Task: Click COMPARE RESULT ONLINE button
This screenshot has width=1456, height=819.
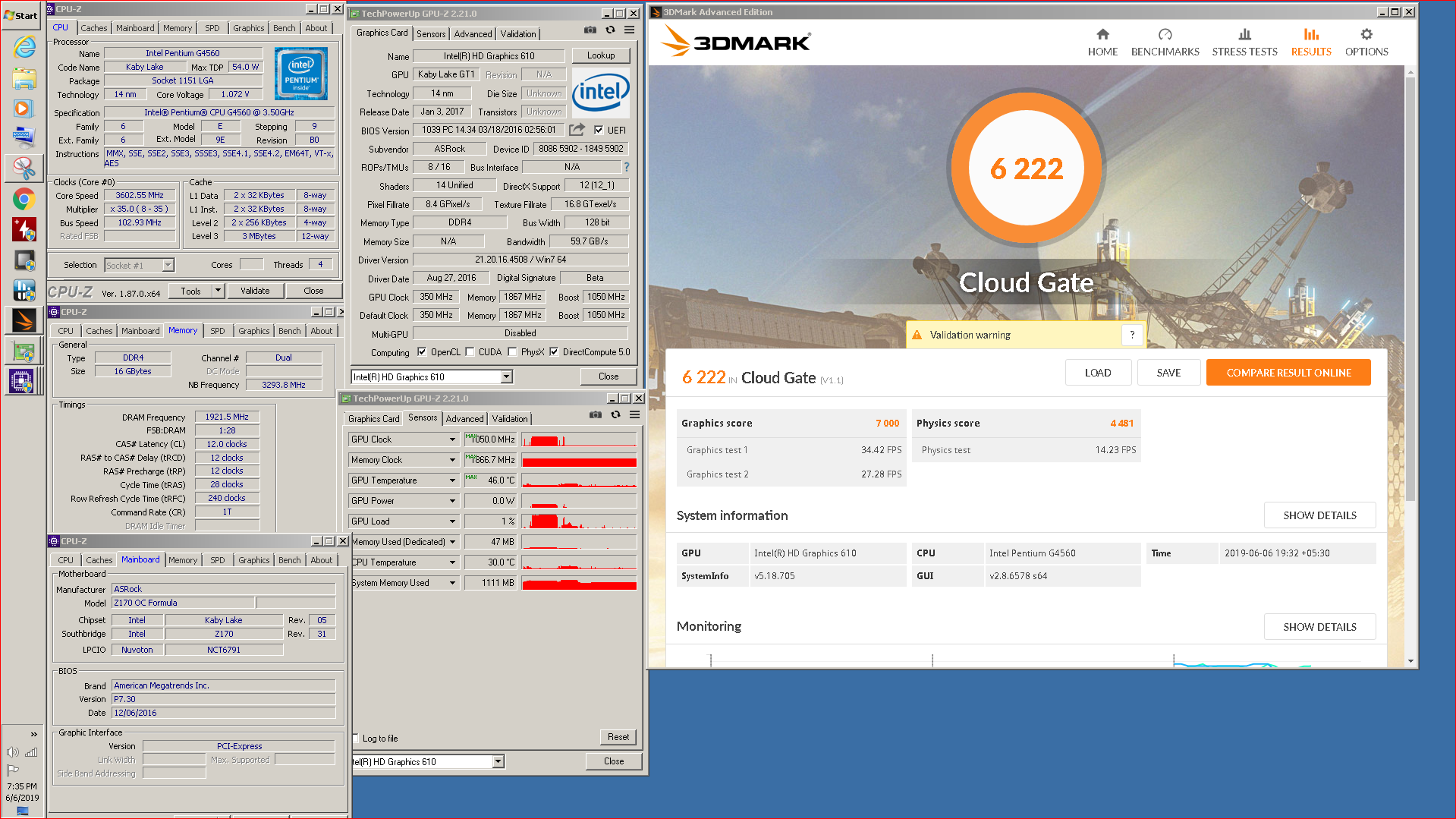Action: 1288,373
